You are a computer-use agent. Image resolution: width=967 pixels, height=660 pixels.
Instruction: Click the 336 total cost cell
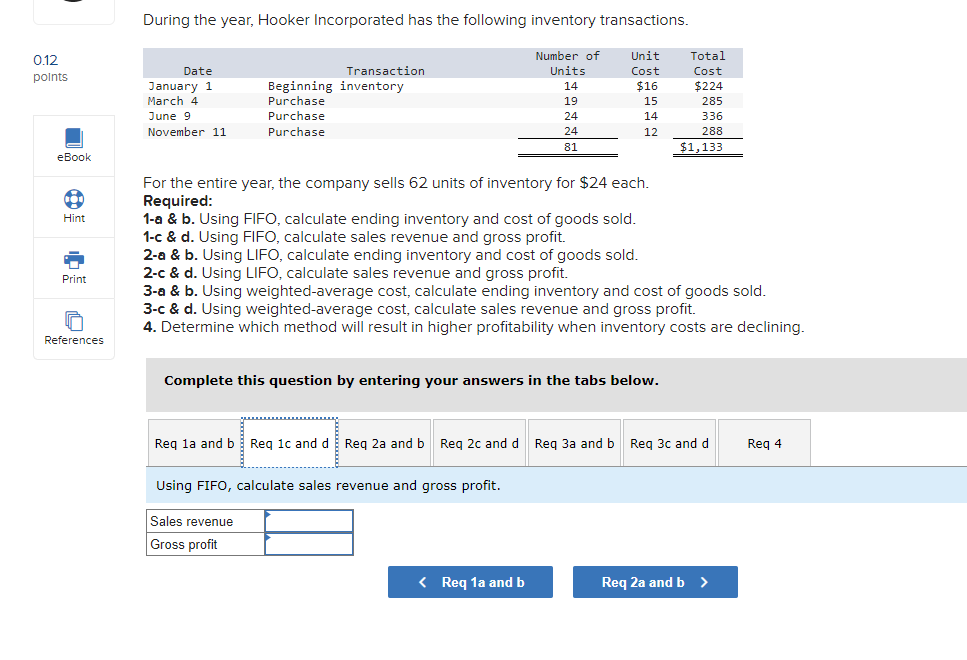[712, 116]
